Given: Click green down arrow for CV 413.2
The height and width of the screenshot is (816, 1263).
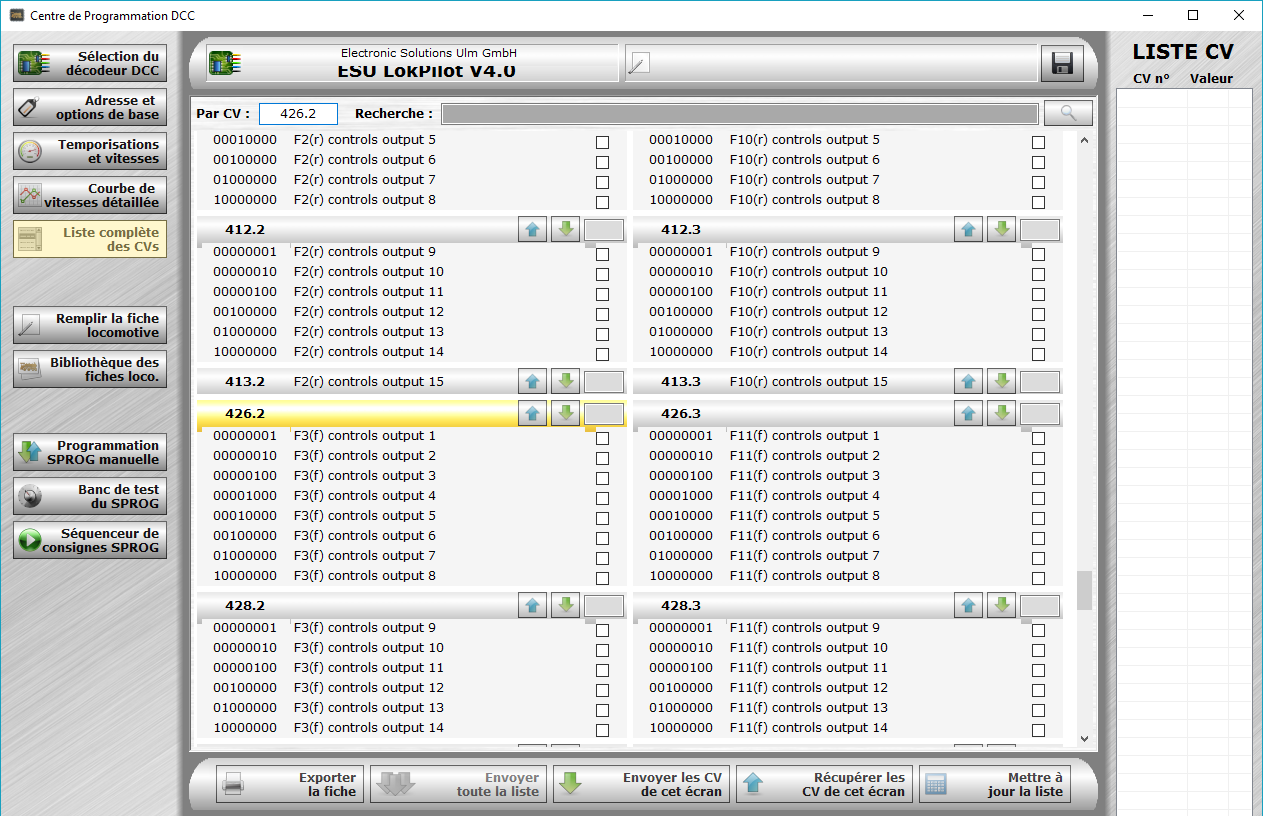Looking at the screenshot, I should click(x=565, y=382).
